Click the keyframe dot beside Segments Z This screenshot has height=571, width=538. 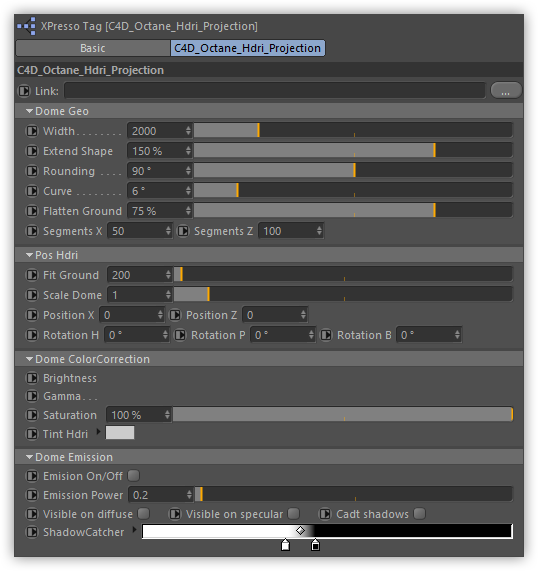coord(183,231)
